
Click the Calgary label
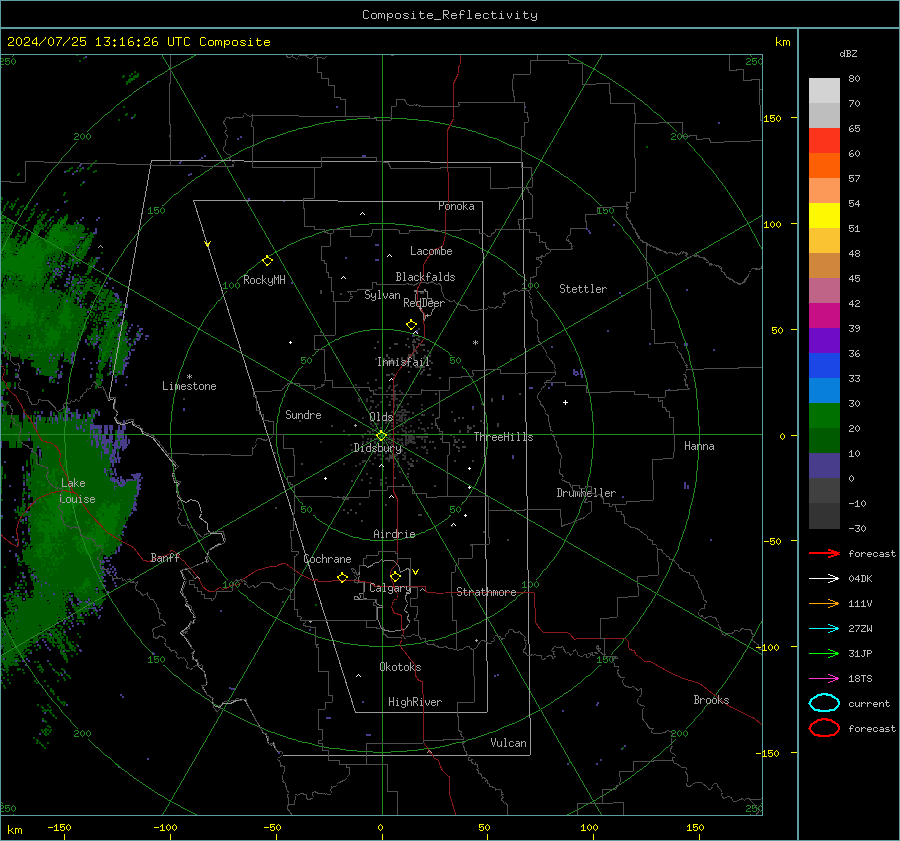390,588
